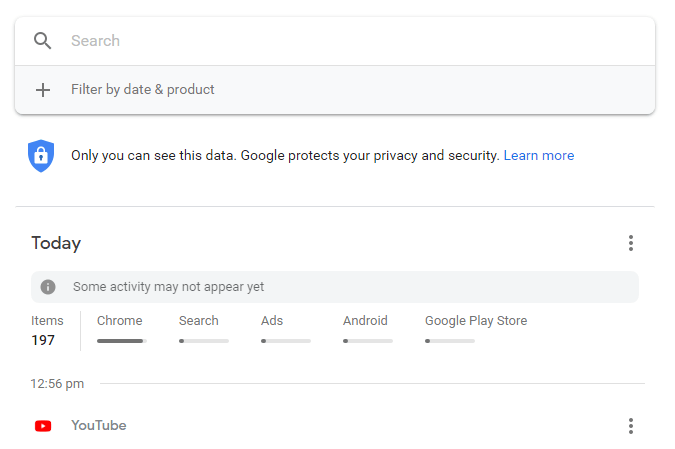Image resolution: width=675 pixels, height=449 pixels.
Task: Click the plus icon beside Filter
Action: tap(43, 90)
